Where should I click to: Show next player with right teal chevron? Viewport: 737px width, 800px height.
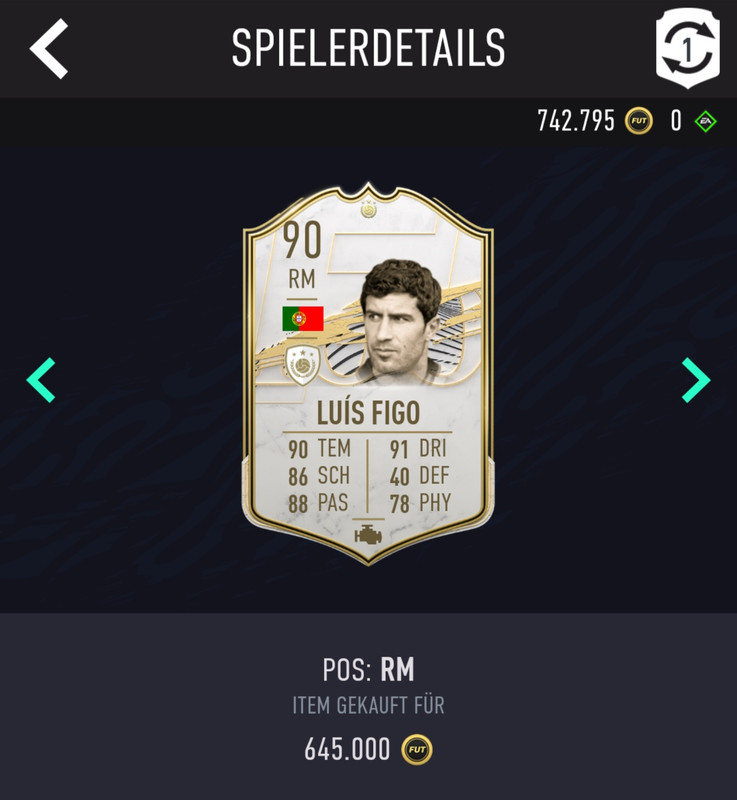tap(696, 380)
